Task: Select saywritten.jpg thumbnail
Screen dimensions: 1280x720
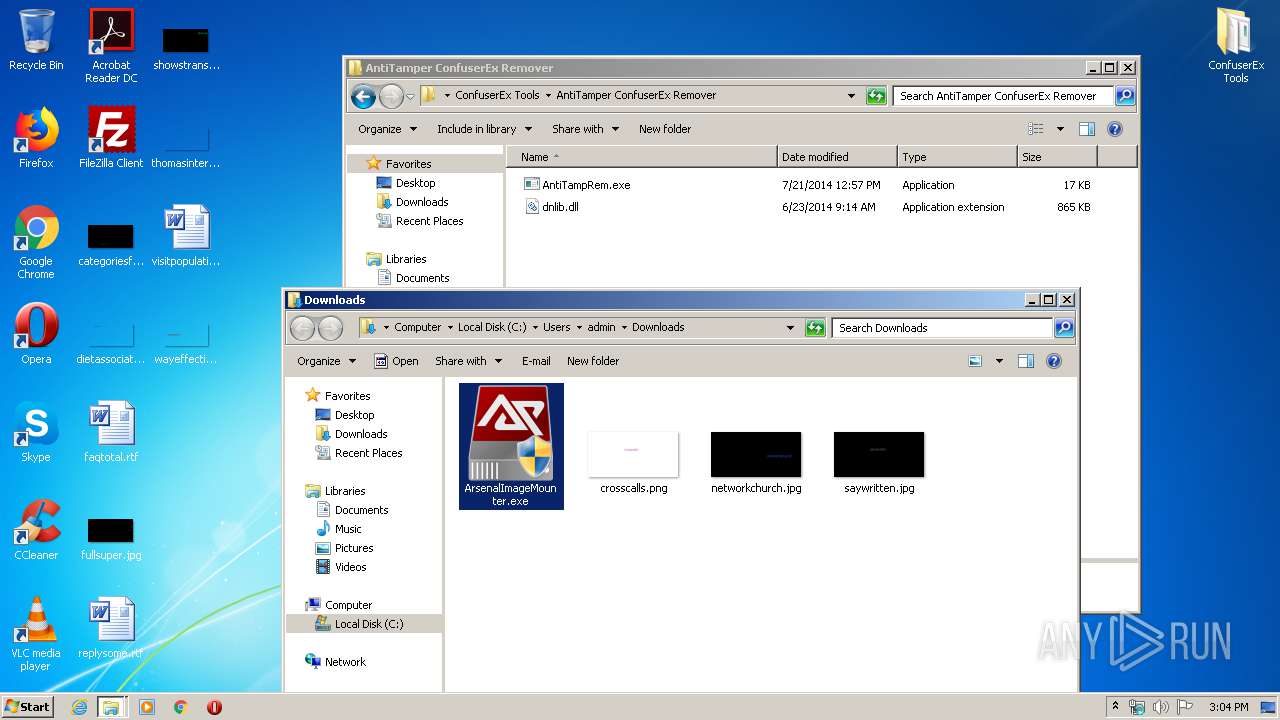Action: pyautogui.click(x=879, y=463)
